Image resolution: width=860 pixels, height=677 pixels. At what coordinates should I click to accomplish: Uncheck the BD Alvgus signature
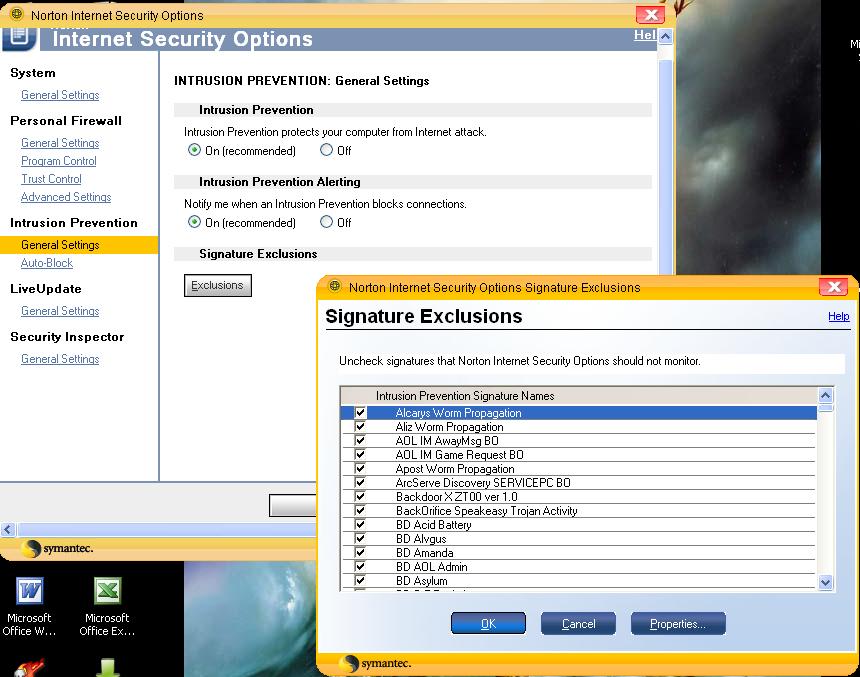[360, 538]
